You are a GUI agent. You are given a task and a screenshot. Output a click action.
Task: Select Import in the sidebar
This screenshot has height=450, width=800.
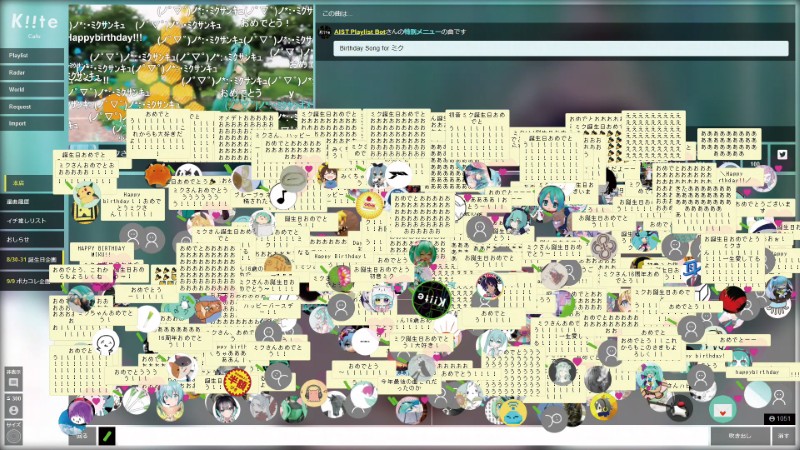(x=32, y=123)
